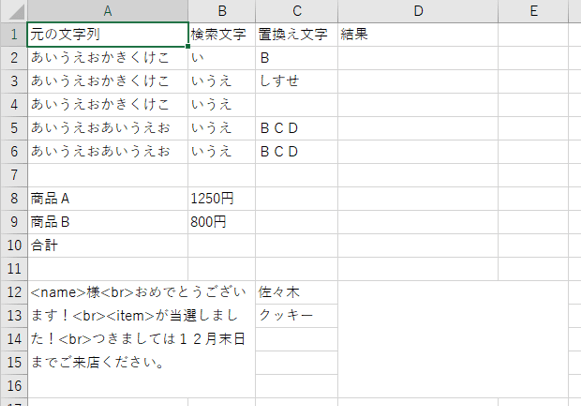Viewport: 581px width, 406px height.
Task: Click cell B8 '1250円'
Action: pos(222,199)
